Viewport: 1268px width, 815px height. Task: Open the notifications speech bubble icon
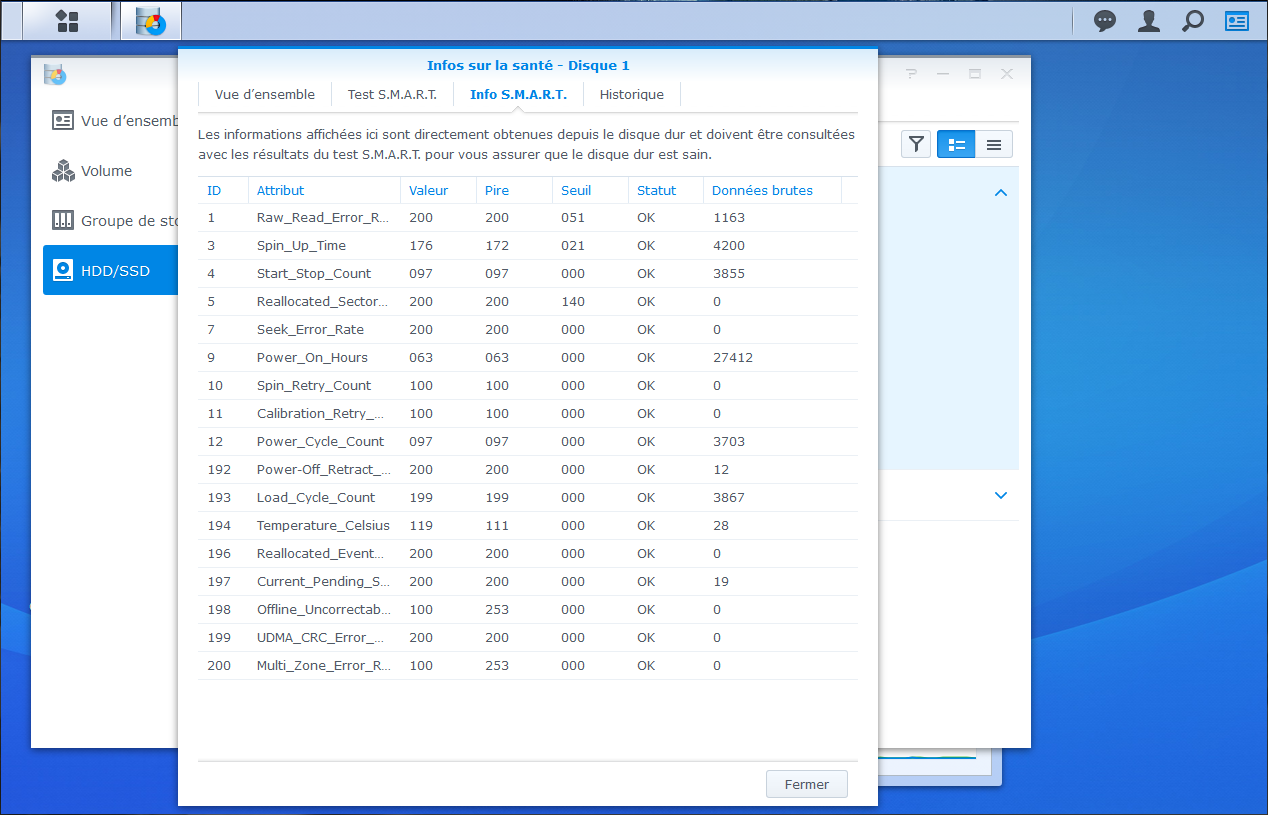[x=1104, y=21]
